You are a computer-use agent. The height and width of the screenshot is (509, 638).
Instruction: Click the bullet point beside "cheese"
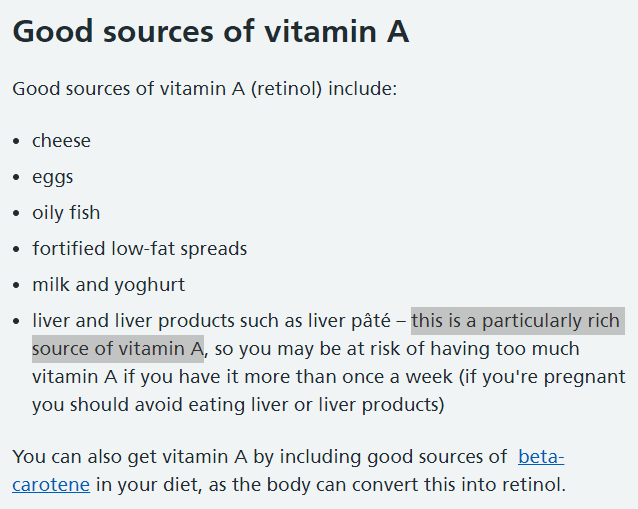pyautogui.click(x=16, y=141)
